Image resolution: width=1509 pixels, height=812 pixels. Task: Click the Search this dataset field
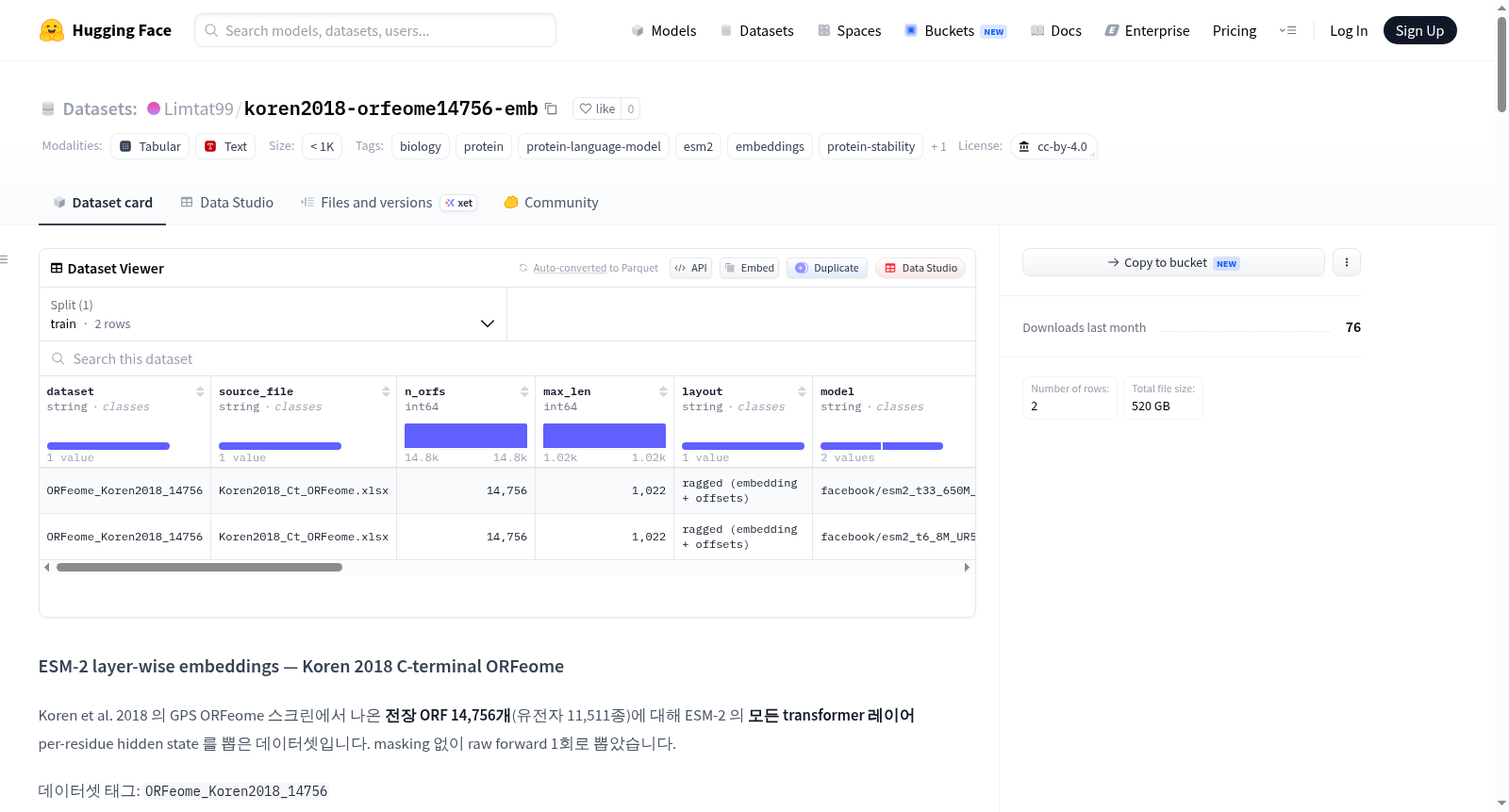point(507,359)
